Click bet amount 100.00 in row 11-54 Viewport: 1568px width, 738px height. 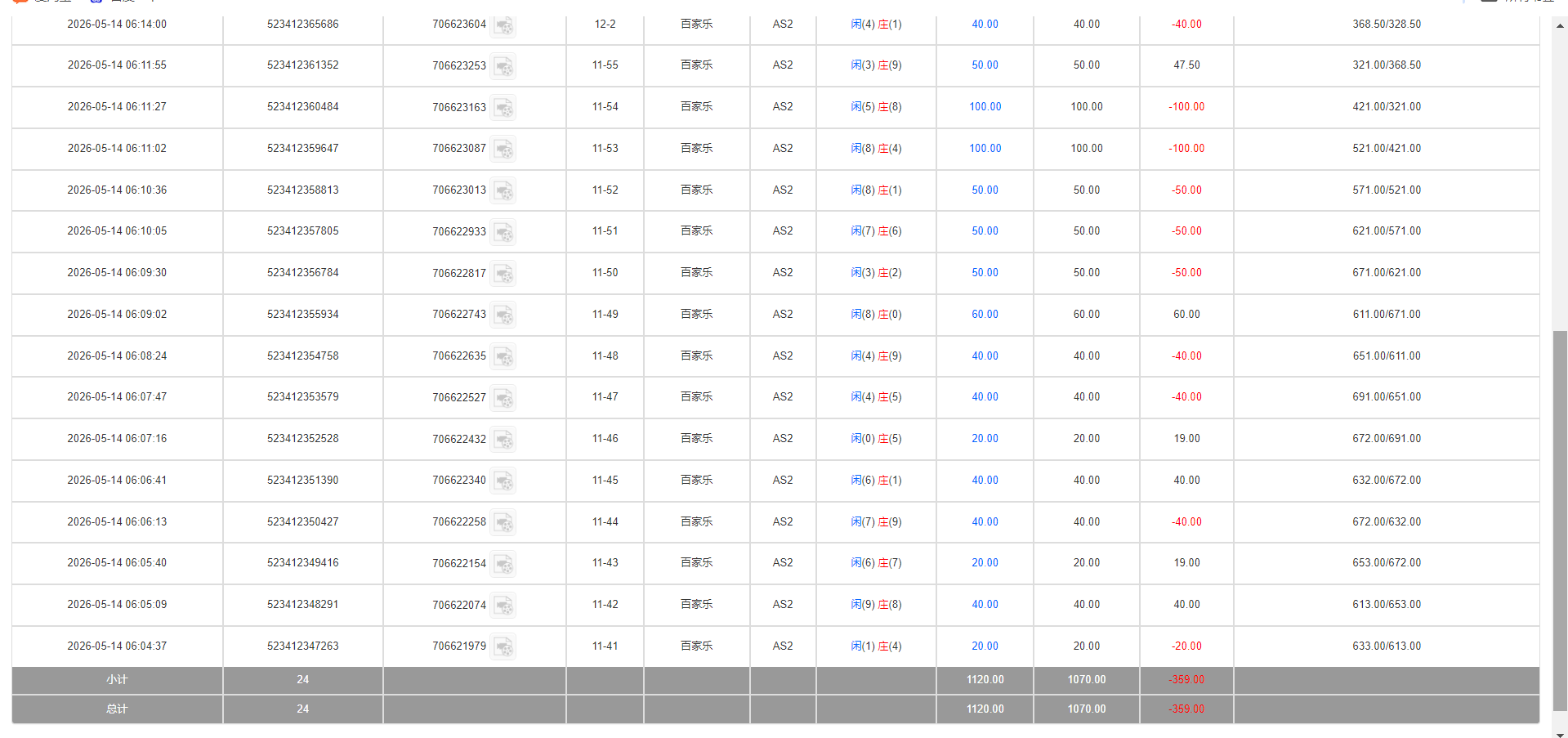coord(985,107)
